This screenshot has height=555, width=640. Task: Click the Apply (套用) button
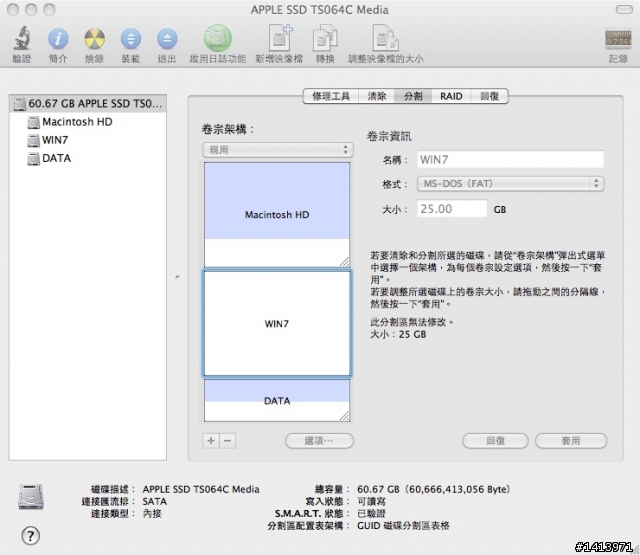(x=571, y=441)
